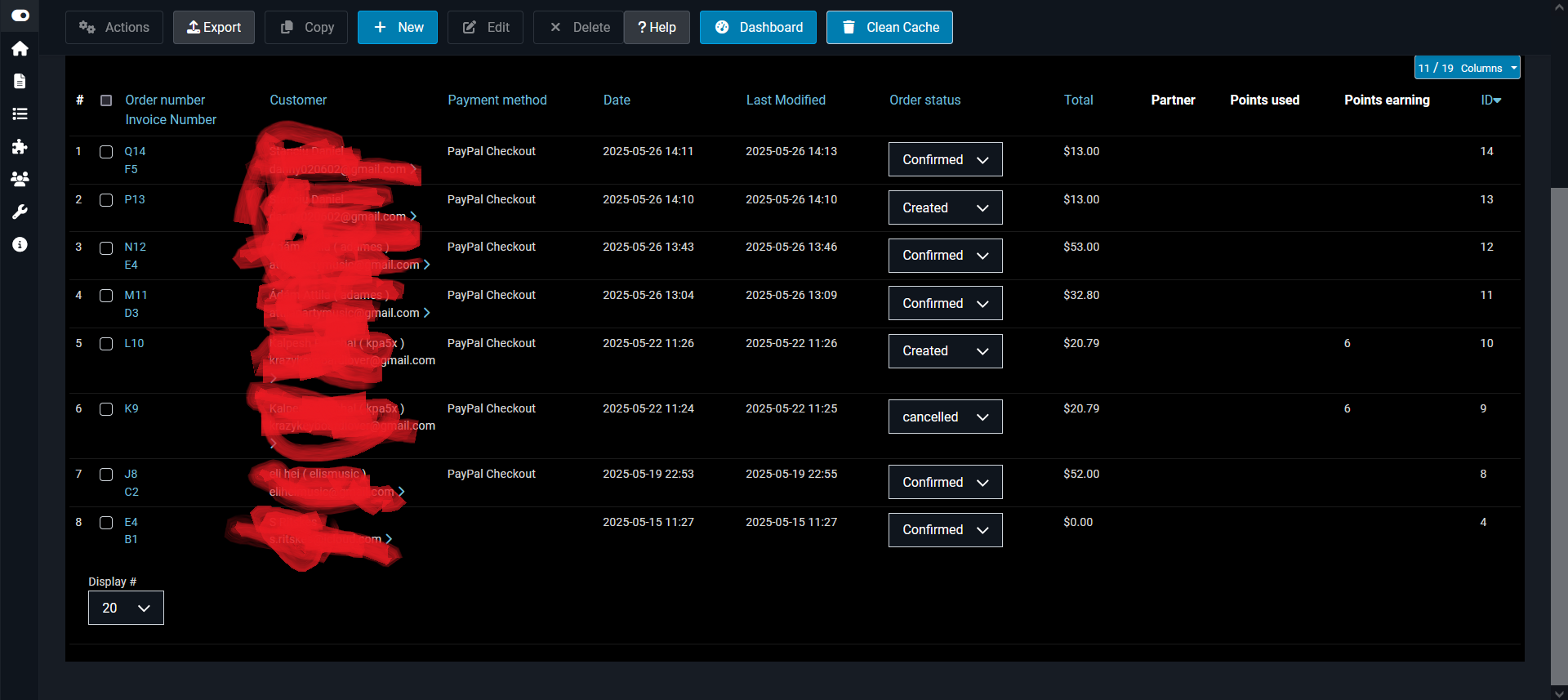Select the checkbox for order P13
The height and width of the screenshot is (700, 1568).
106,200
